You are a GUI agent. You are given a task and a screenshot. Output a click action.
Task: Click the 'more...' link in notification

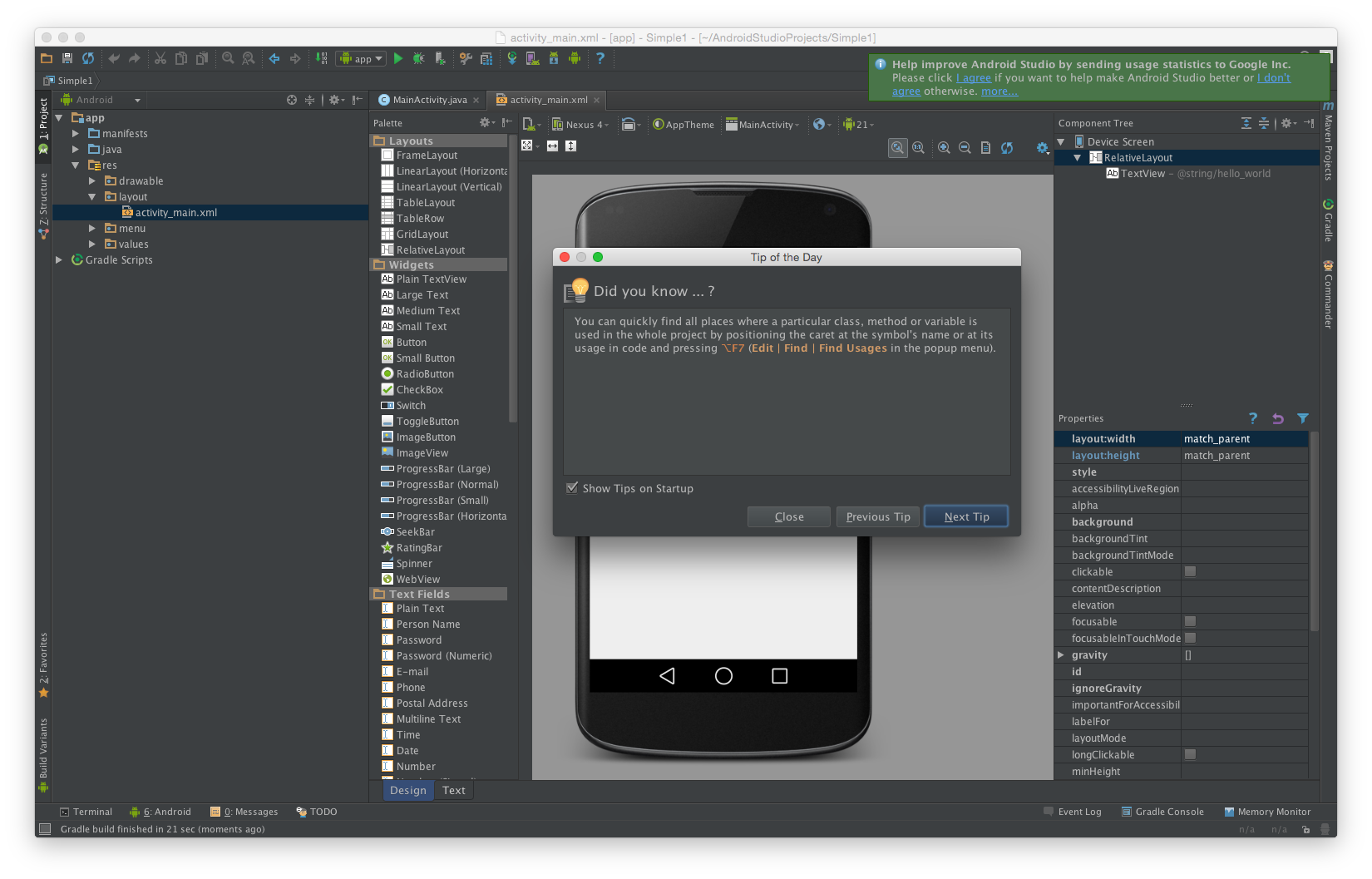pyautogui.click(x=999, y=91)
